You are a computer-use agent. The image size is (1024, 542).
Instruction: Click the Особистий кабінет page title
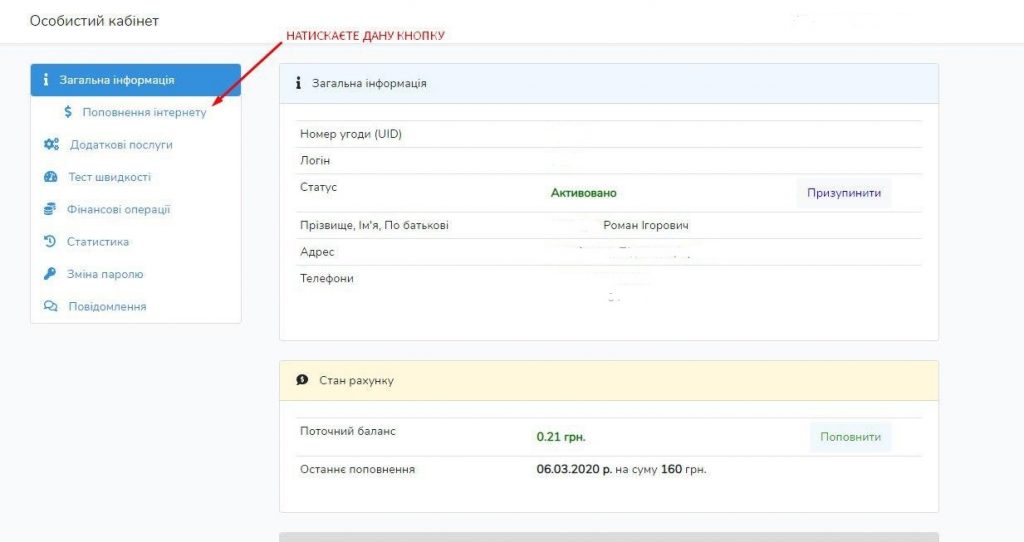point(94,21)
